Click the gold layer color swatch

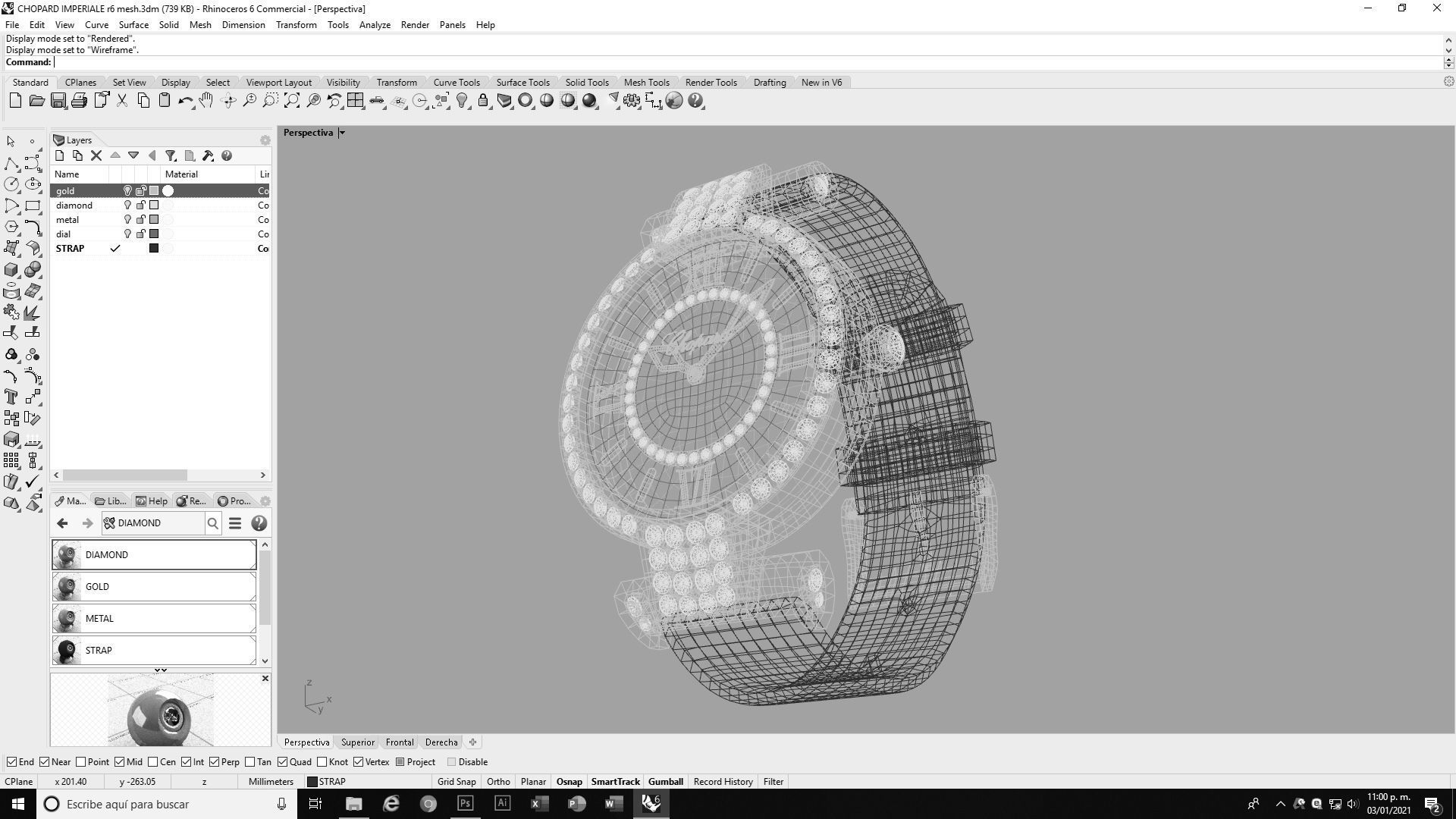154,191
